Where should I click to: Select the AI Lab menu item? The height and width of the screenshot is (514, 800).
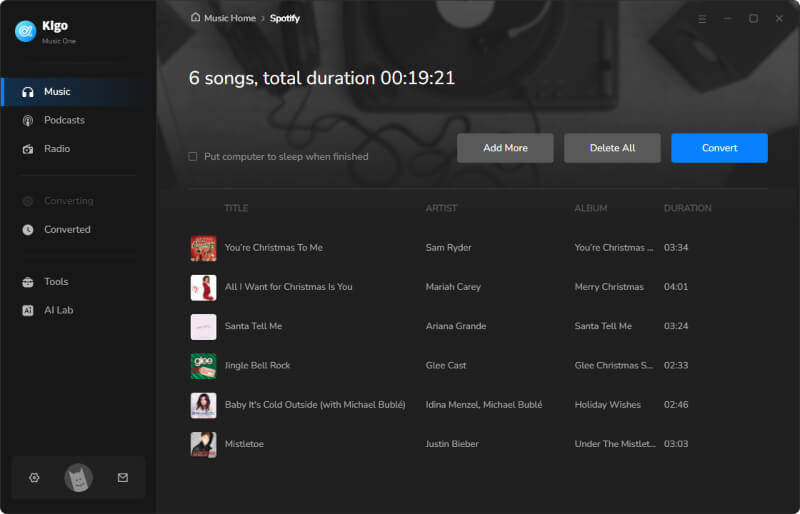pyautogui.click(x=79, y=310)
